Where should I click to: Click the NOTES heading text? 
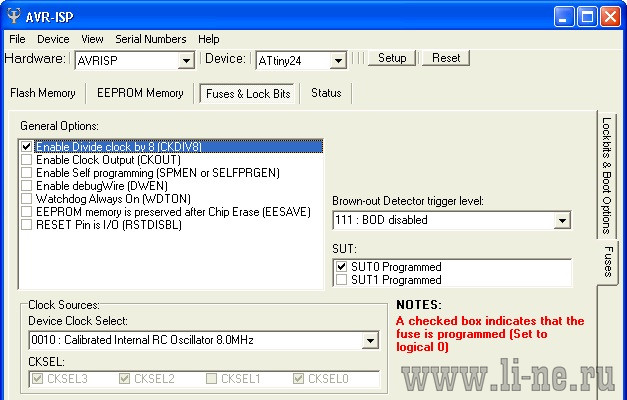click(x=419, y=305)
